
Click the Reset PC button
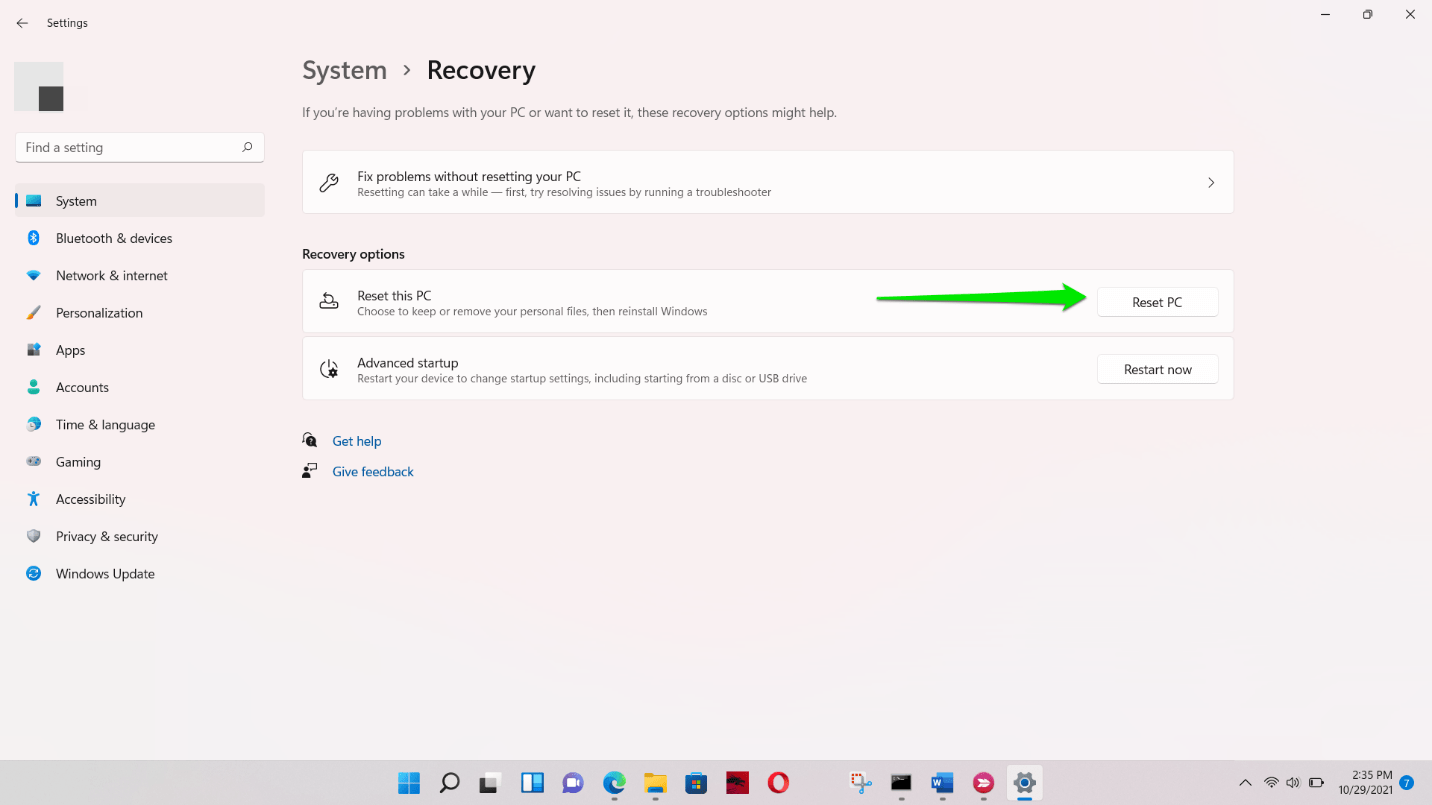1157,301
